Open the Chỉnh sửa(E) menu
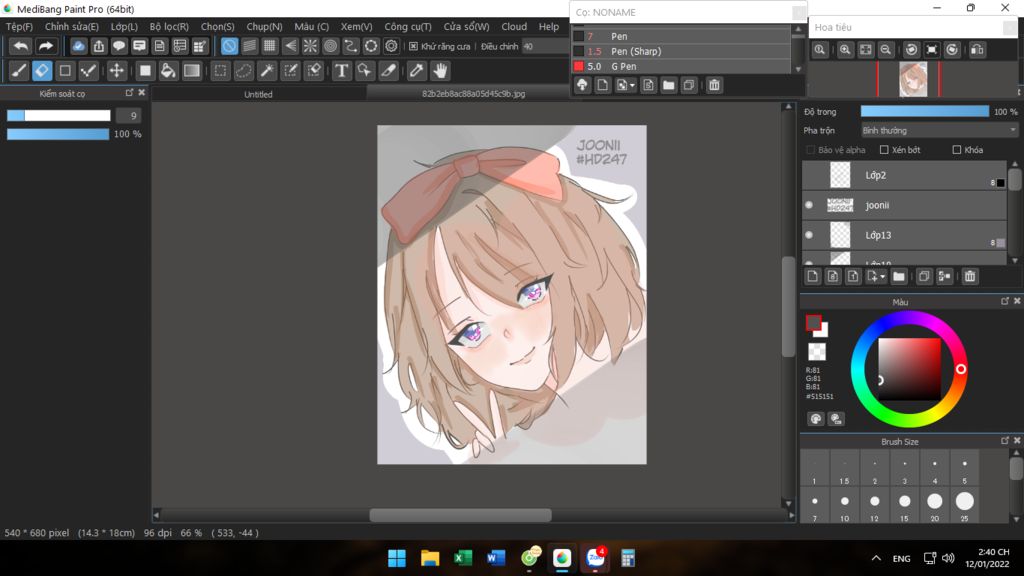The width and height of the screenshot is (1024, 576). (x=72, y=27)
